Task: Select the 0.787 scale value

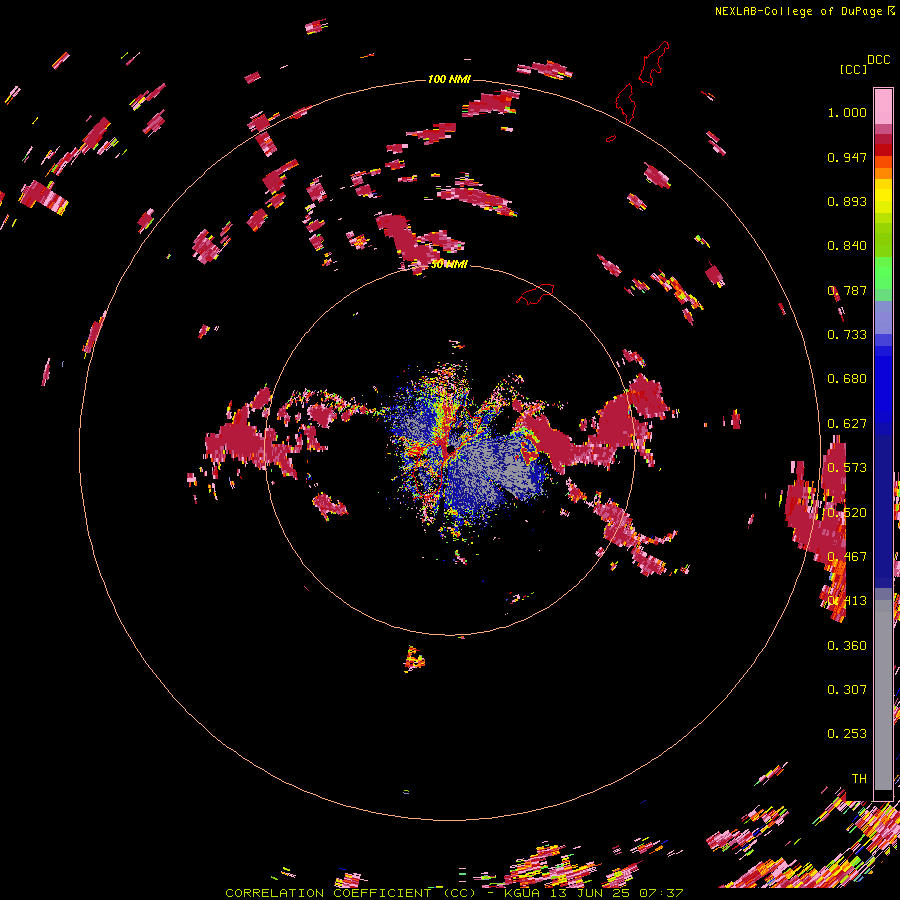Action: [x=847, y=290]
